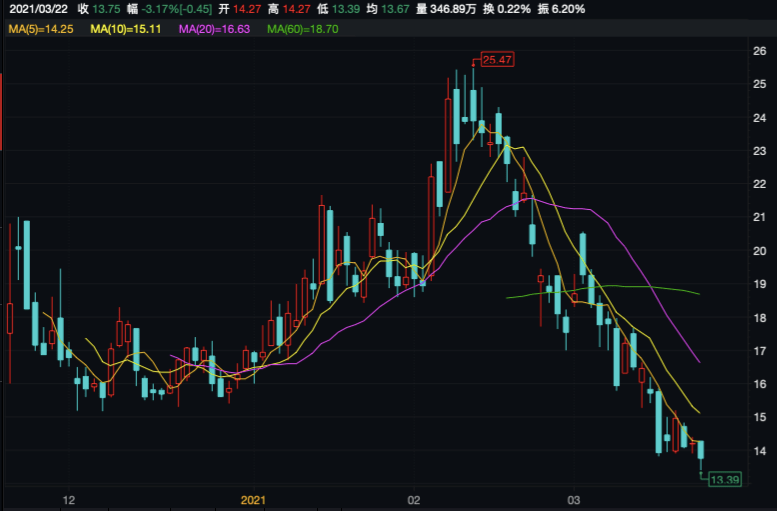Click the MA(5)=14.25 indicator label
777x511 pixels.
(x=41, y=29)
